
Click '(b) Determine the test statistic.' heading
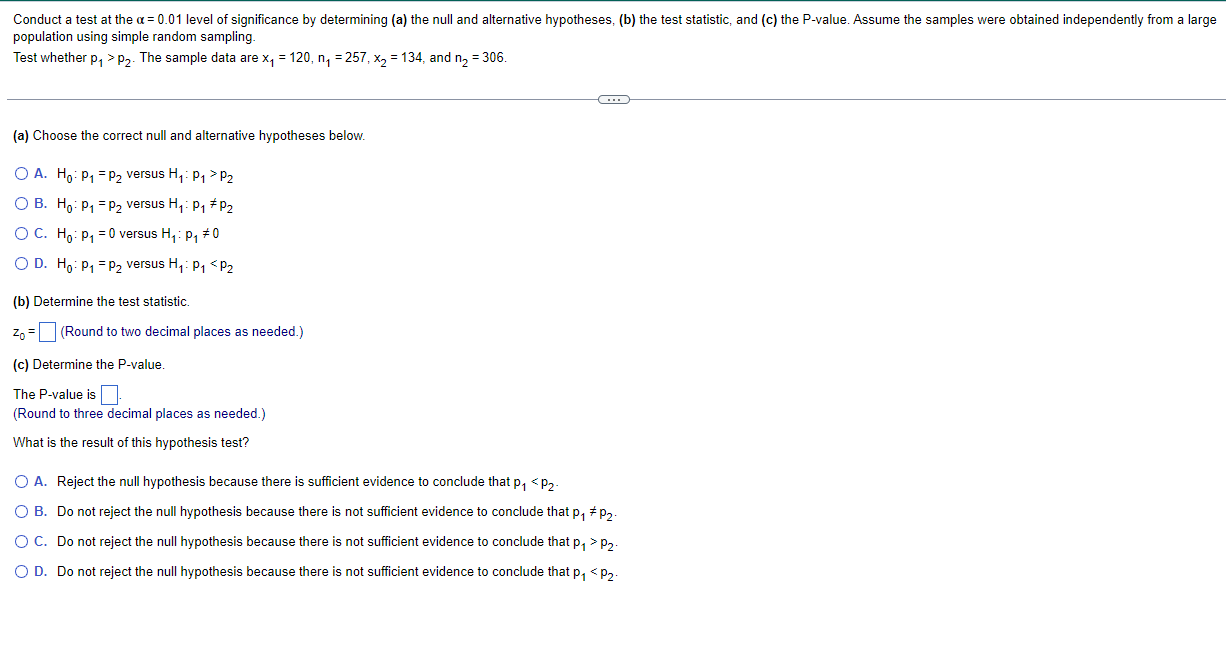101,301
